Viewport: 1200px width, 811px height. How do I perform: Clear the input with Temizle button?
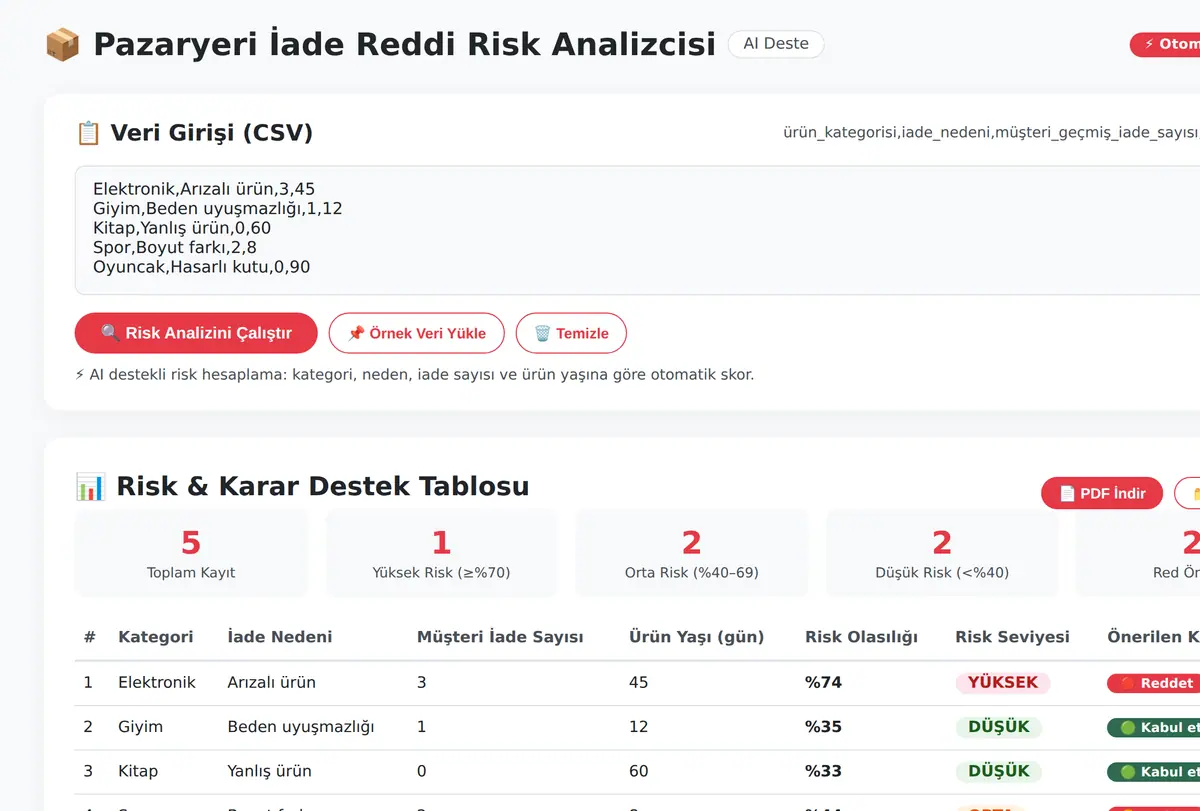click(x=571, y=333)
